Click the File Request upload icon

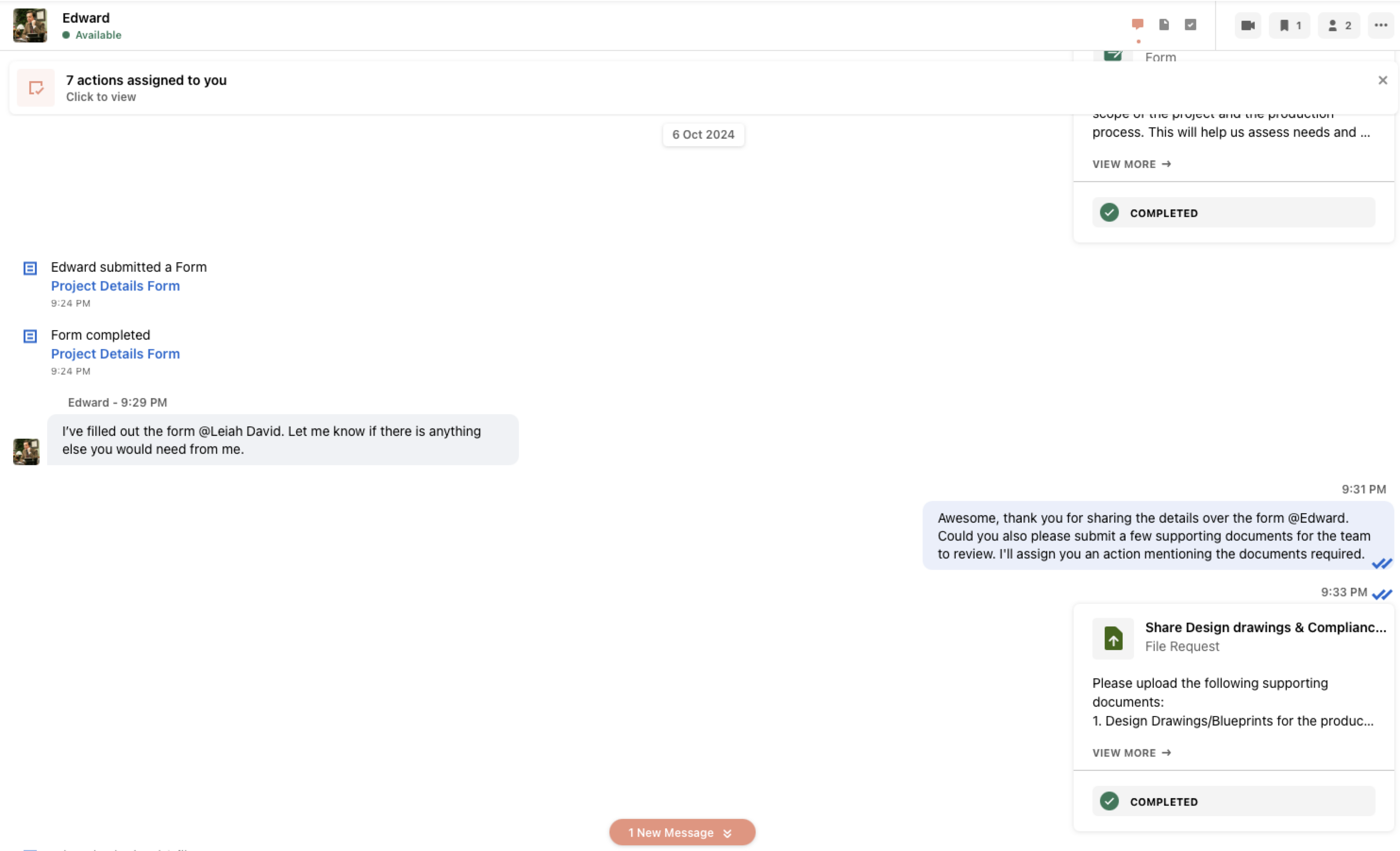pyautogui.click(x=1112, y=639)
